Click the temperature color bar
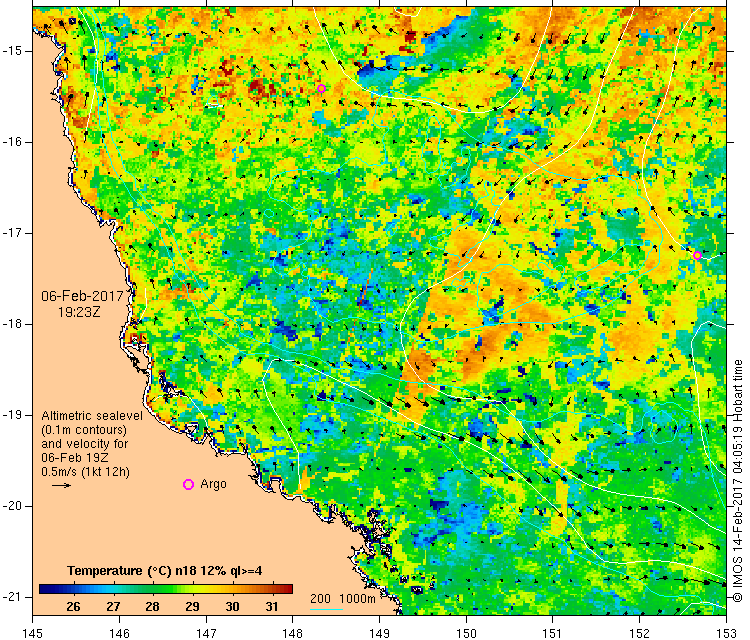The image size is (750, 640). pos(165,589)
